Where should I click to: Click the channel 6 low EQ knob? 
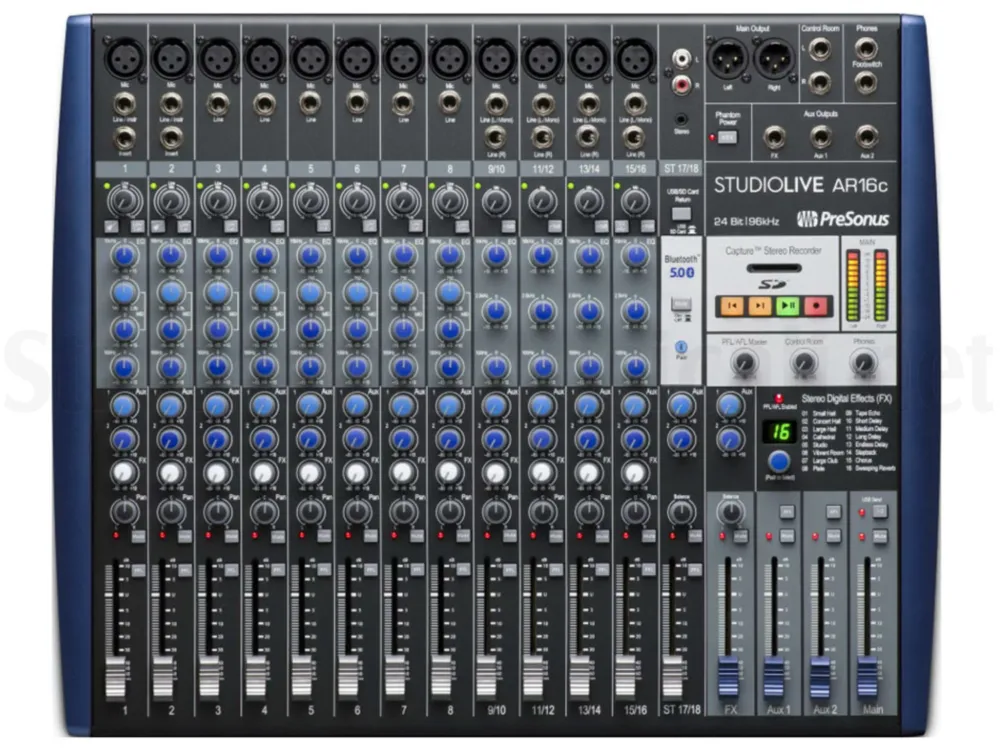[x=357, y=367]
